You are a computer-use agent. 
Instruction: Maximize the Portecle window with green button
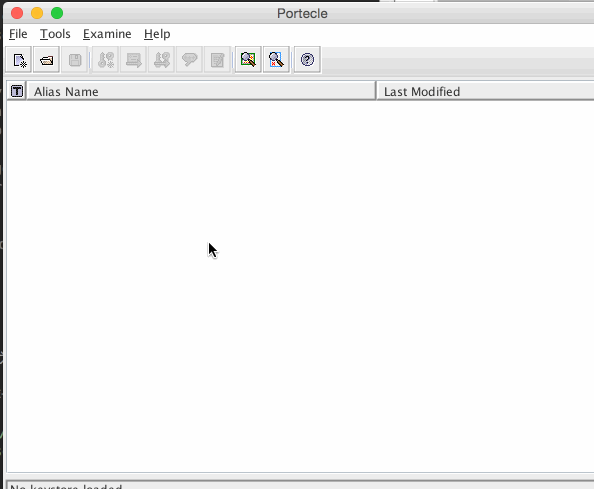coord(57,13)
